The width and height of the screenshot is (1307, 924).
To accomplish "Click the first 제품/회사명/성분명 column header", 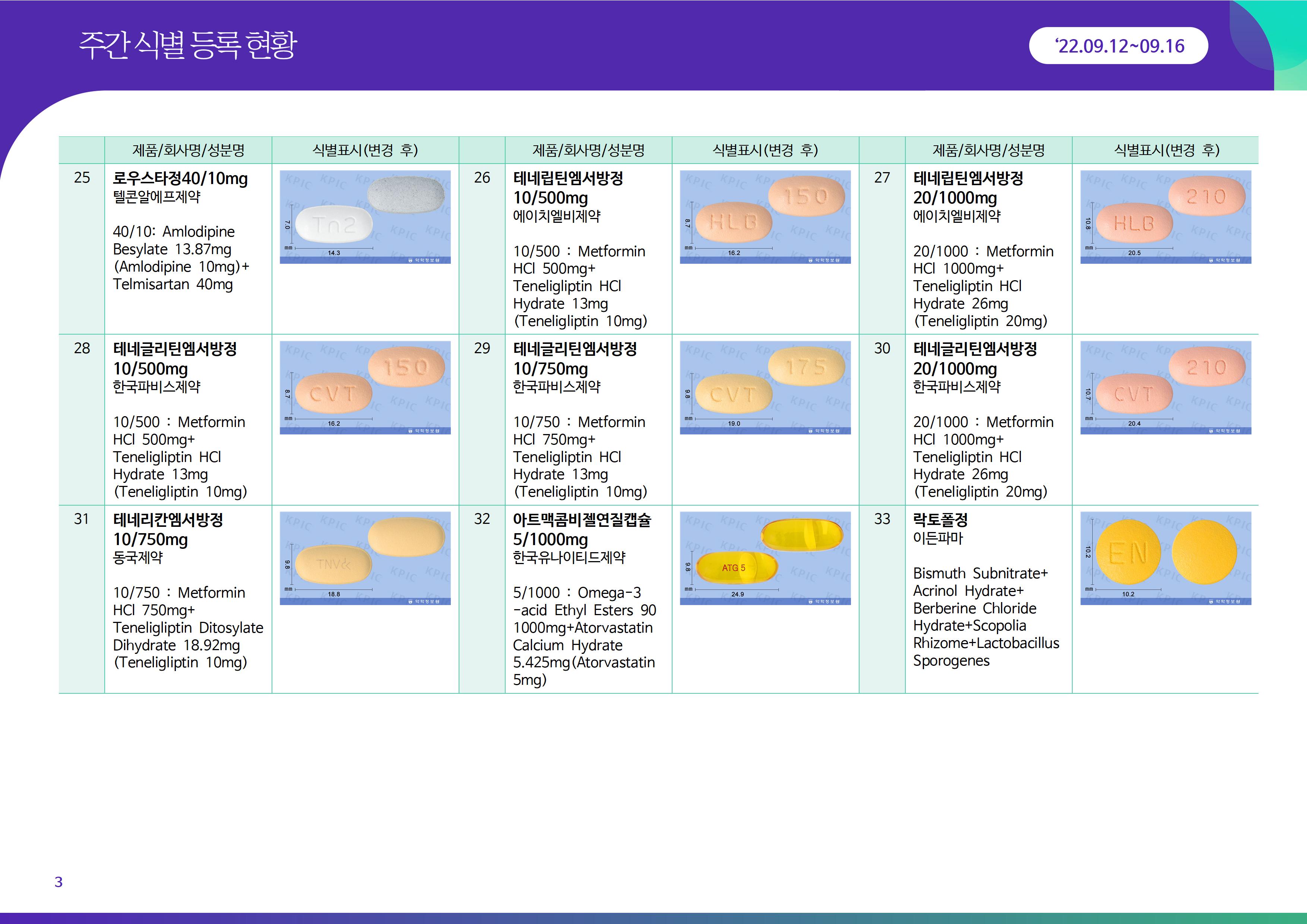I will [x=188, y=150].
